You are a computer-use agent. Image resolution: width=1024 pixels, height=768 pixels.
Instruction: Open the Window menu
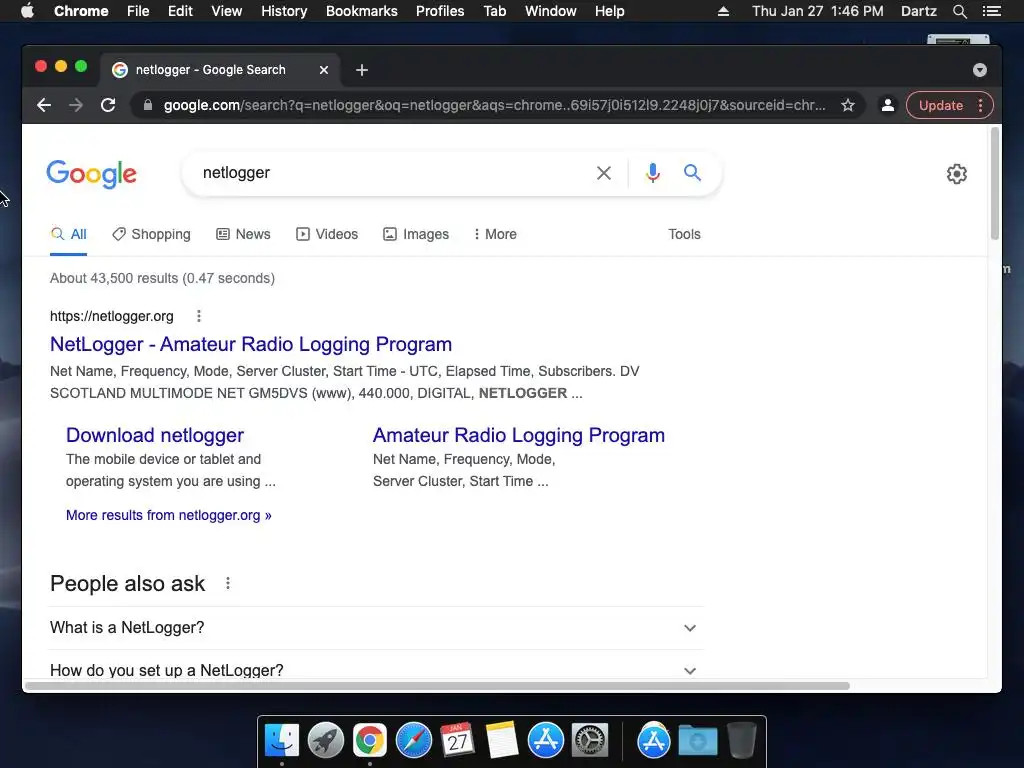[551, 11]
